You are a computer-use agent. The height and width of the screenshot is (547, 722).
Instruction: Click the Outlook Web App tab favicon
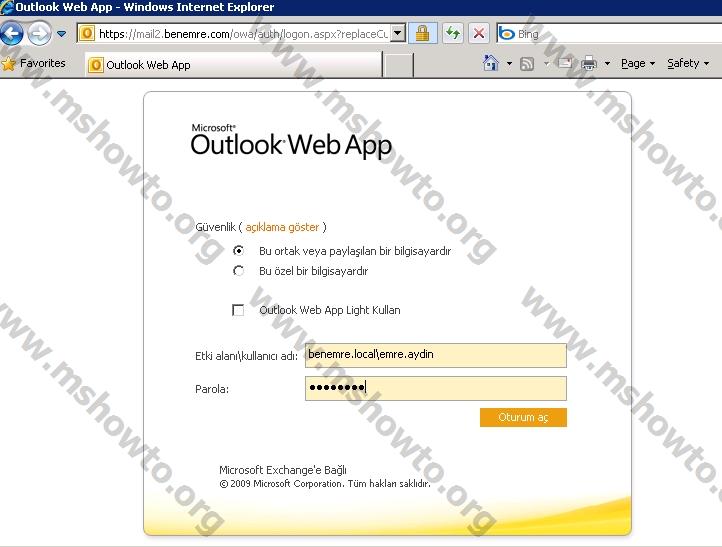point(95,65)
